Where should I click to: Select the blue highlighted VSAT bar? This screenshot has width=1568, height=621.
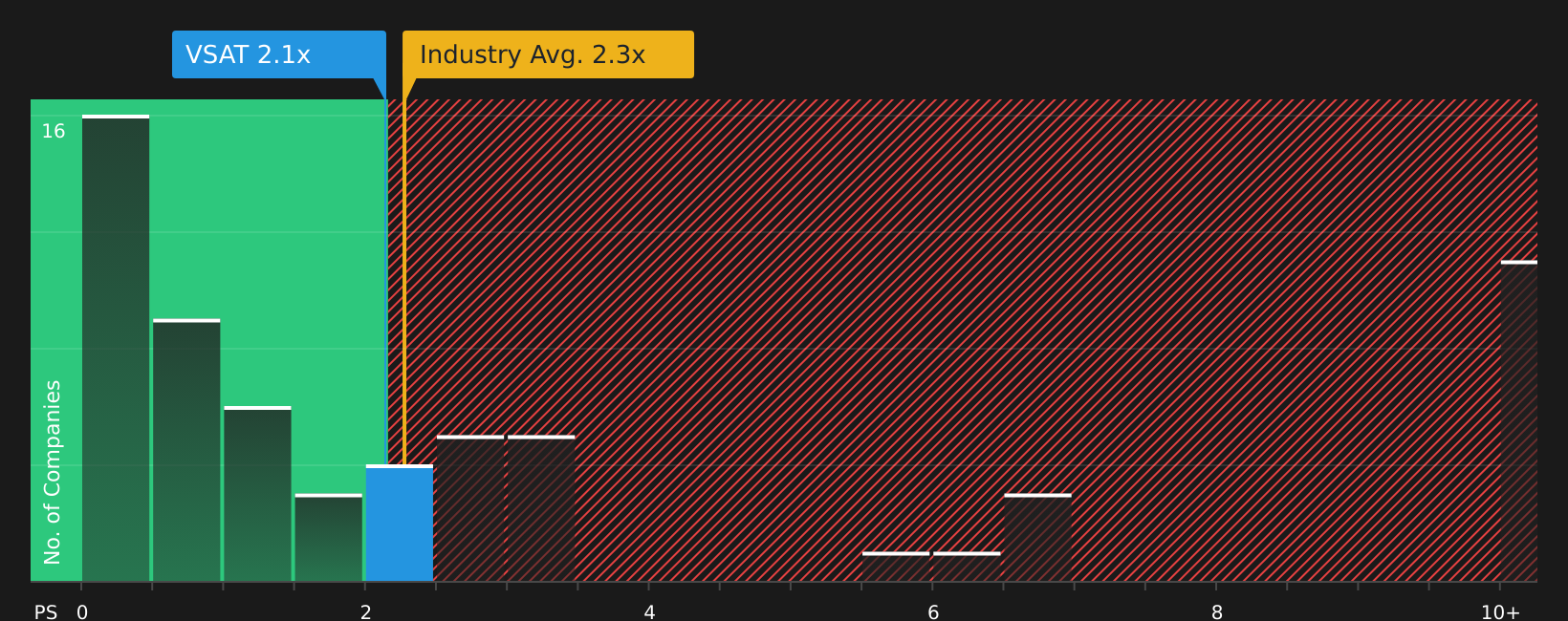point(400,524)
